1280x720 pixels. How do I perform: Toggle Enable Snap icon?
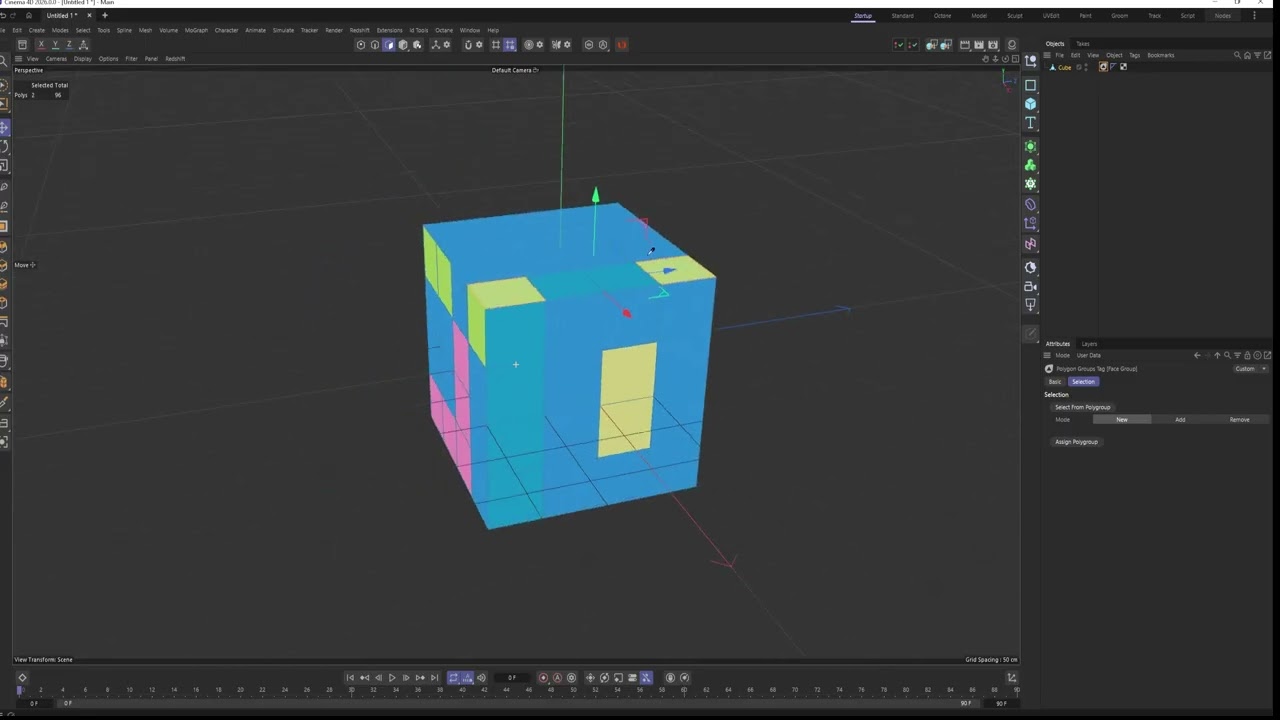point(468,45)
